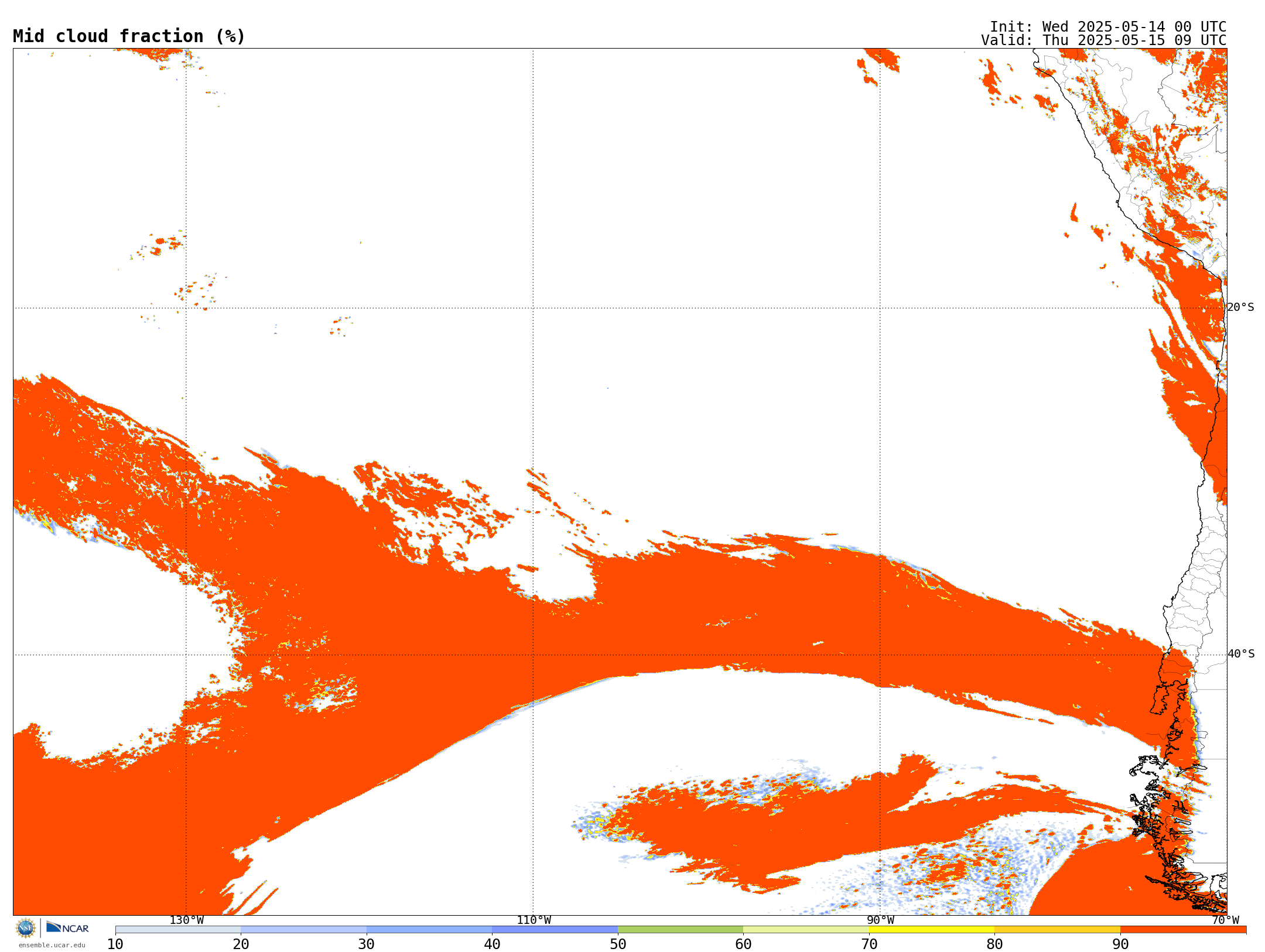Select the 'Init: Wed 2025-05-14 00 UTC' text

coord(1108,27)
